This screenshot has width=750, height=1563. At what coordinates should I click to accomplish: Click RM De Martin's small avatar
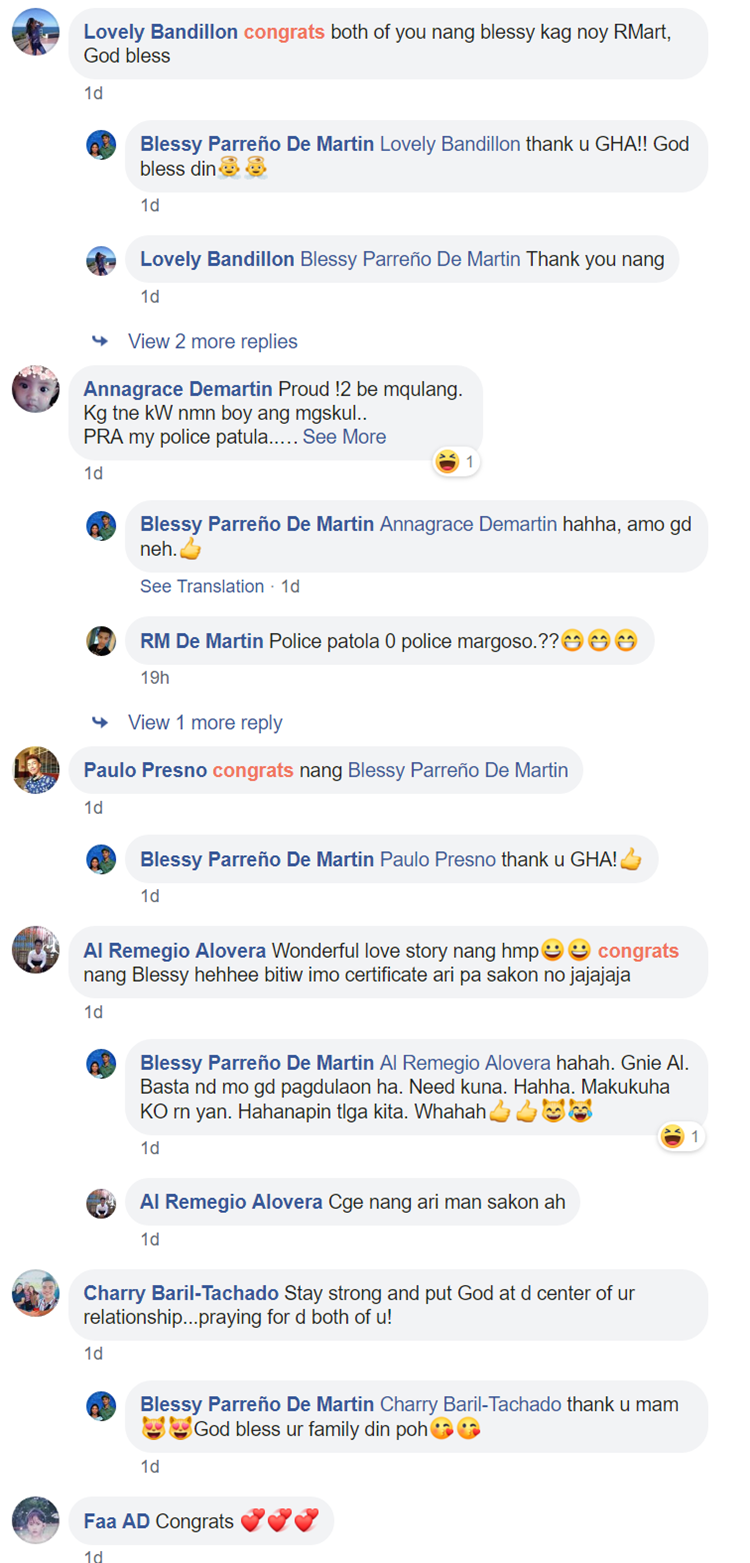pyautogui.click(x=101, y=641)
